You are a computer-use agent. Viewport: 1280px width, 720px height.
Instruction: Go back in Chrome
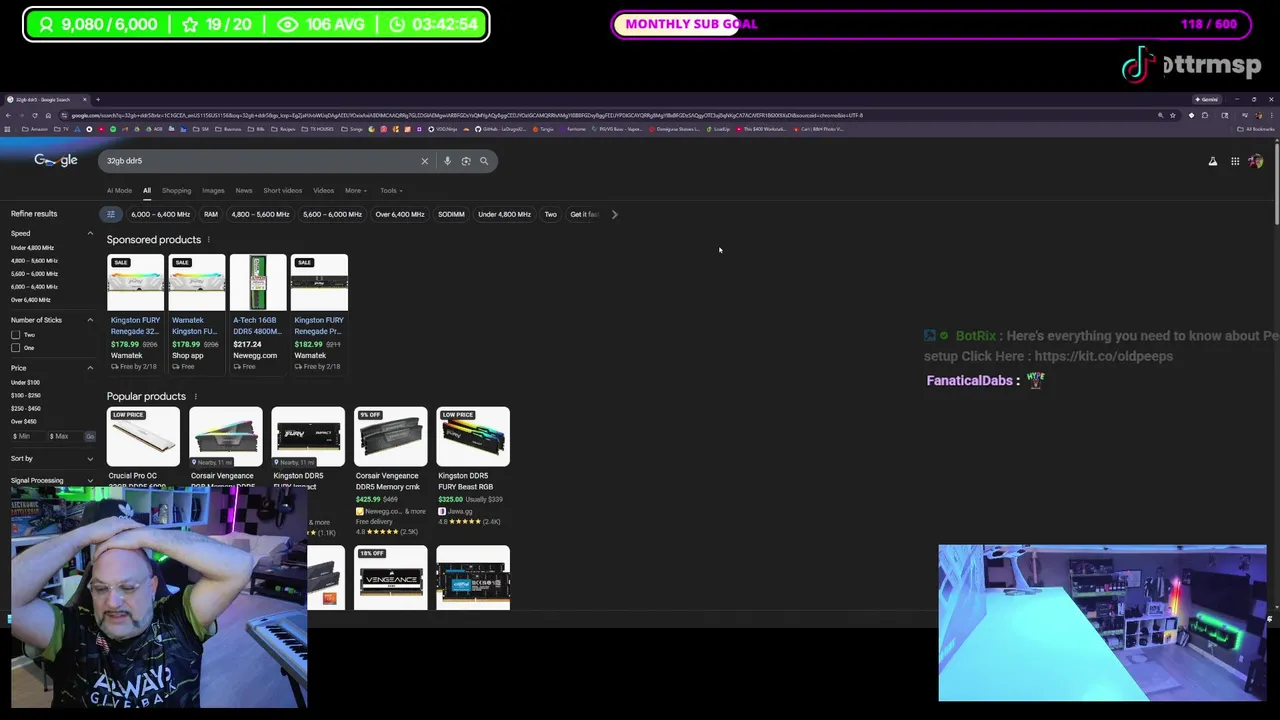tap(8, 115)
